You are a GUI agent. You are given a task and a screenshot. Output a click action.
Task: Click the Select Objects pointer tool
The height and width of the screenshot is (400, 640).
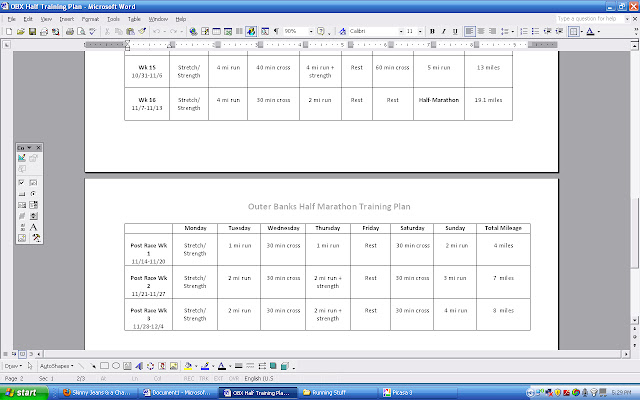point(30,366)
